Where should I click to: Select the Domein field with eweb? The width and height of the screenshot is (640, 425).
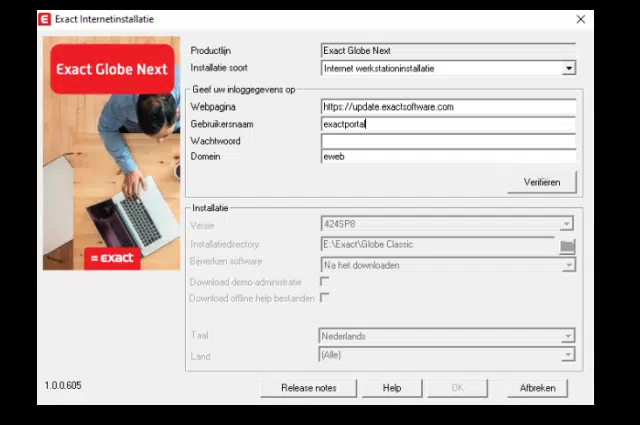[449, 156]
